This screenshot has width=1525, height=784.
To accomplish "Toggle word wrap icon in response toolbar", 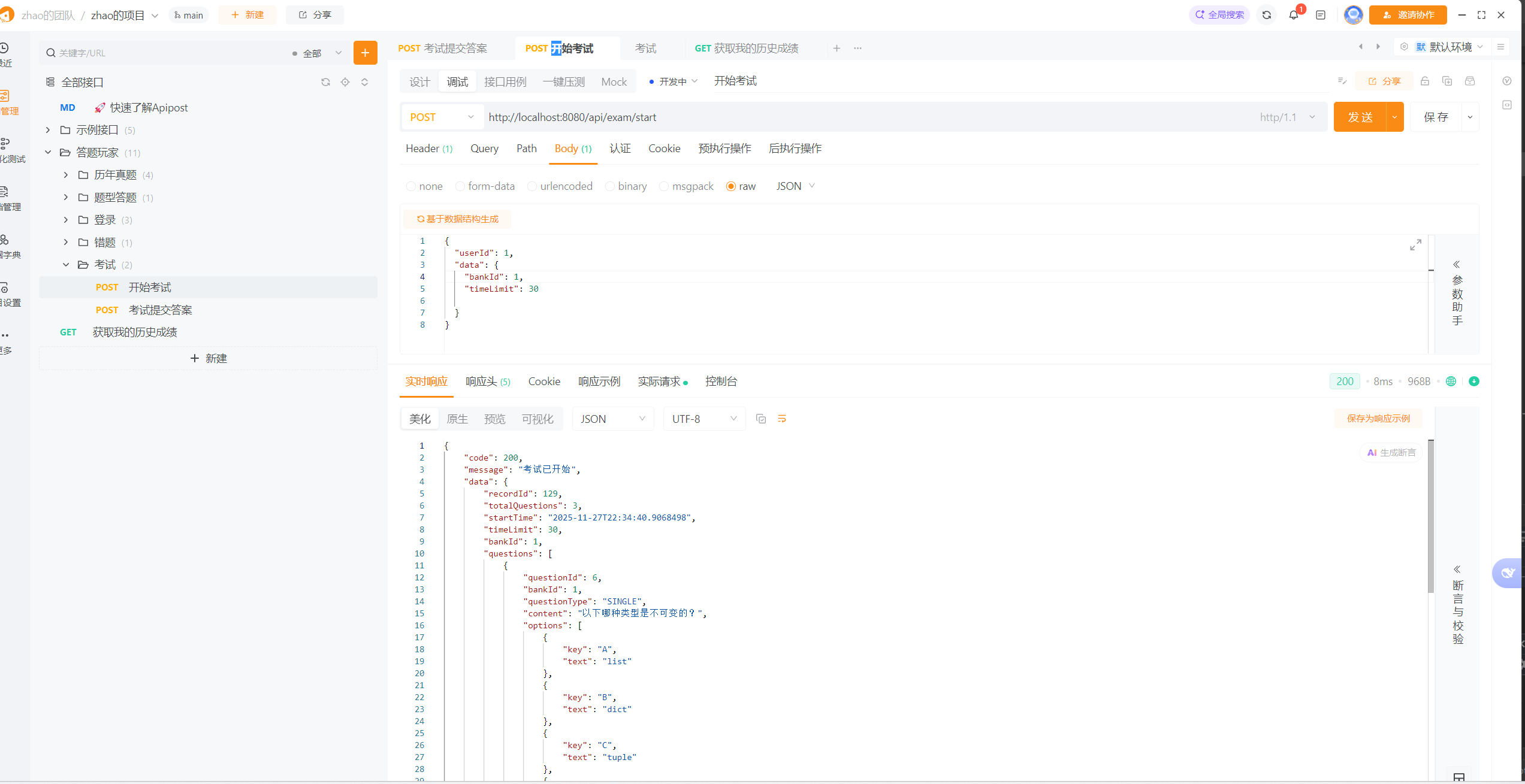I will [x=782, y=419].
